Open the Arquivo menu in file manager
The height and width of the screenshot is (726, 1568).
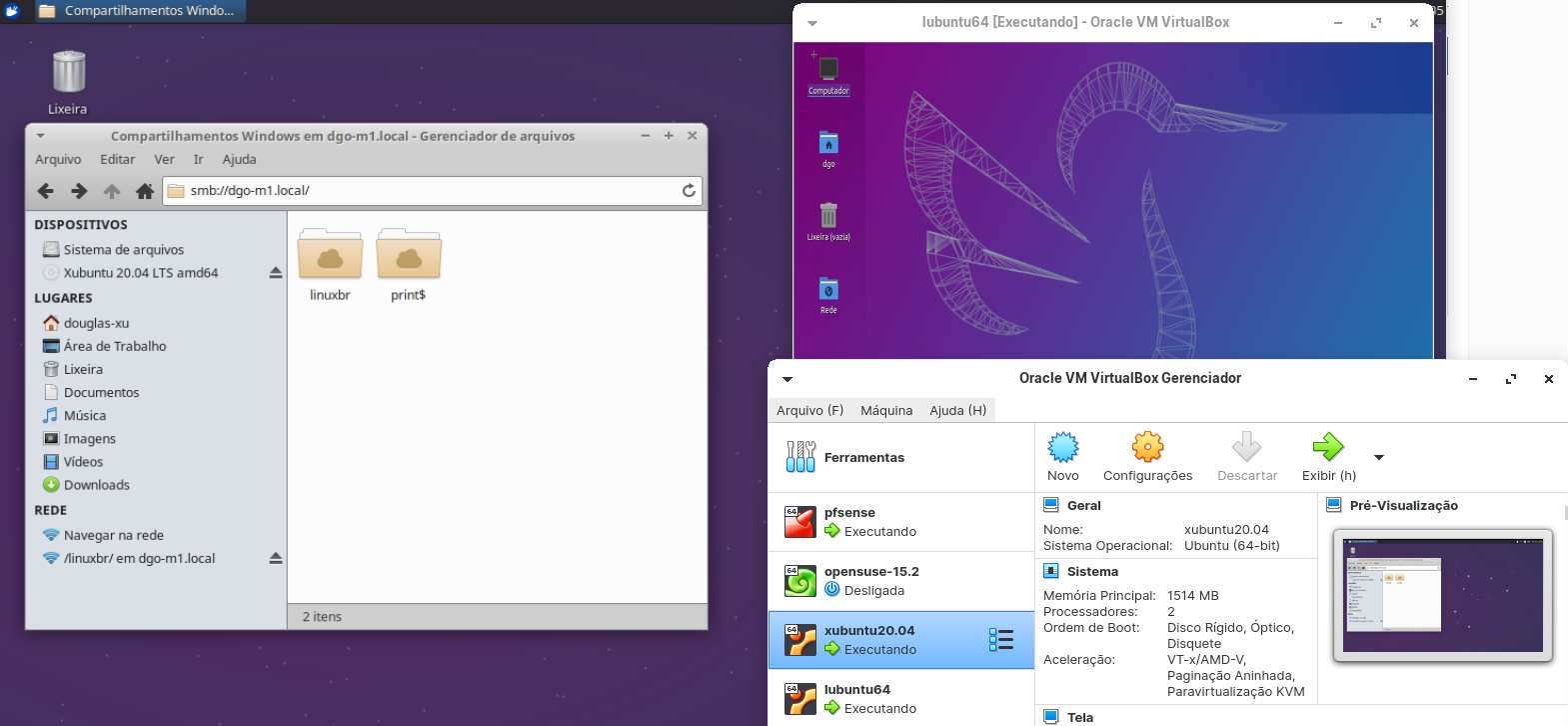click(58, 160)
